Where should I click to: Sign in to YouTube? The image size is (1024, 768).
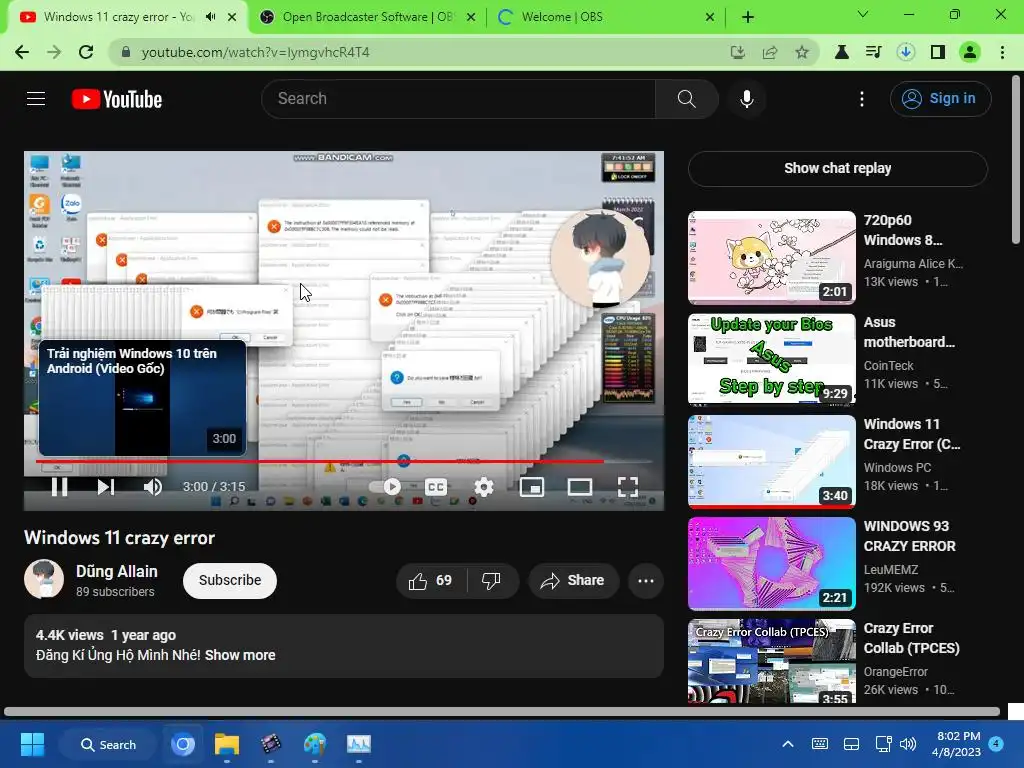tap(940, 99)
